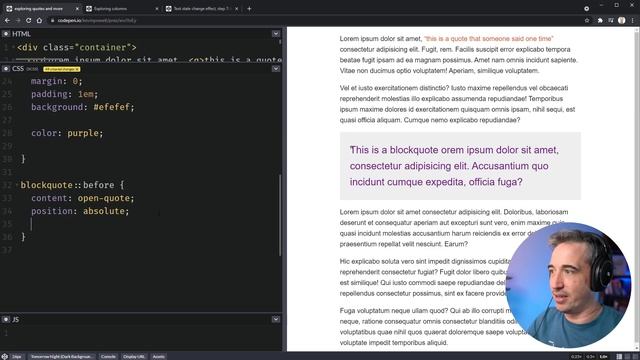
Task: Open the browser profile avatar
Action: 622,20
